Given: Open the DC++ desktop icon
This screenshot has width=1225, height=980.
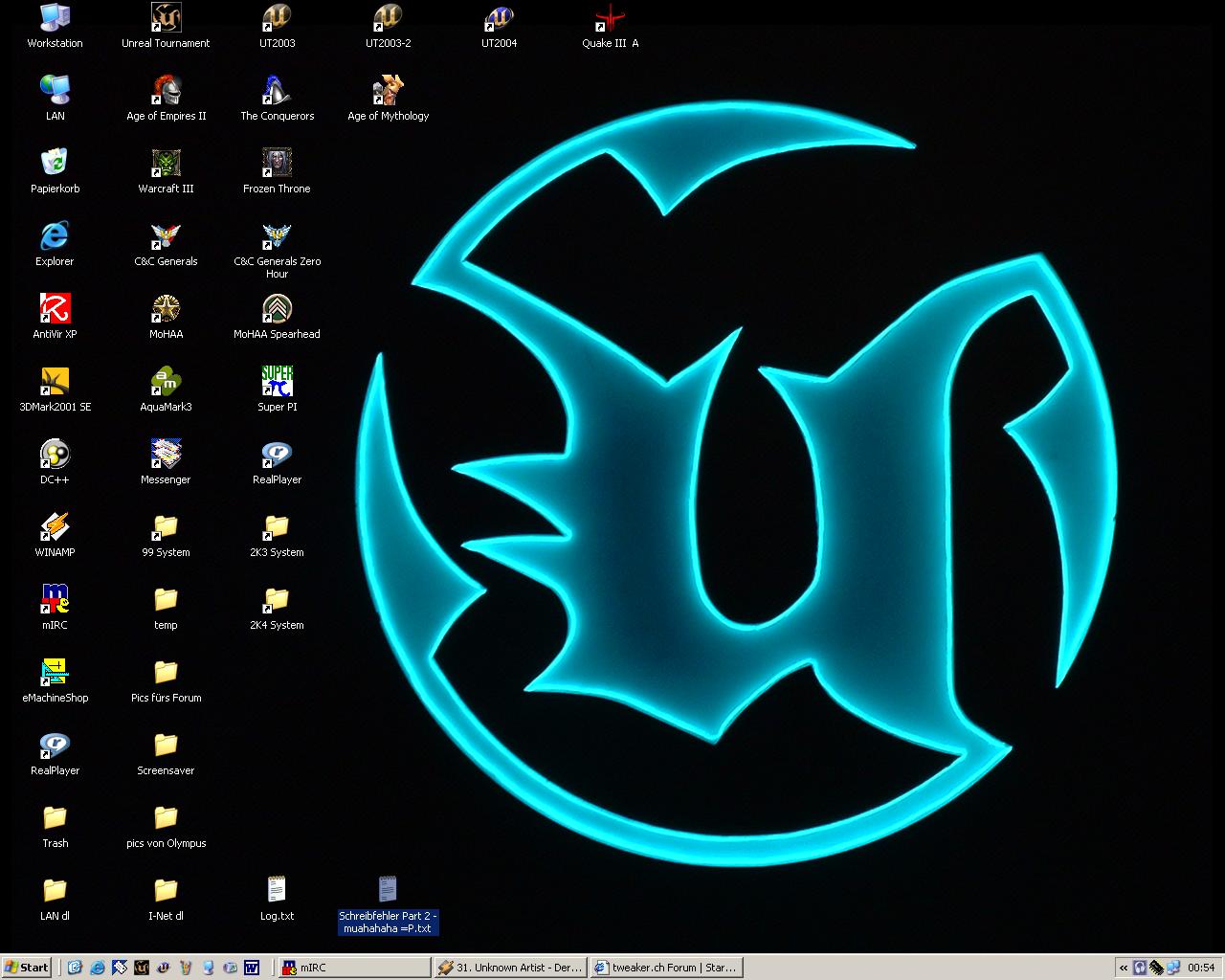Looking at the screenshot, I should [55, 455].
